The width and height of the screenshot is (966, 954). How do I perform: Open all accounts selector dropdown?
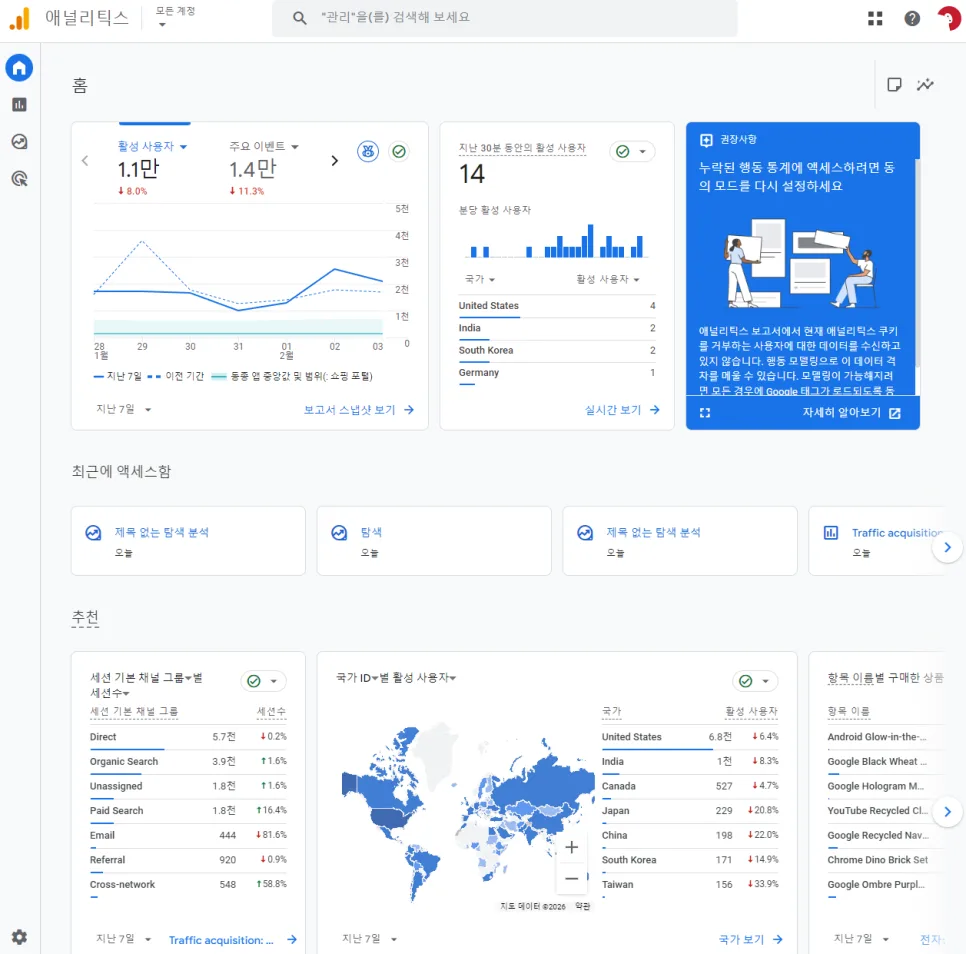[175, 17]
